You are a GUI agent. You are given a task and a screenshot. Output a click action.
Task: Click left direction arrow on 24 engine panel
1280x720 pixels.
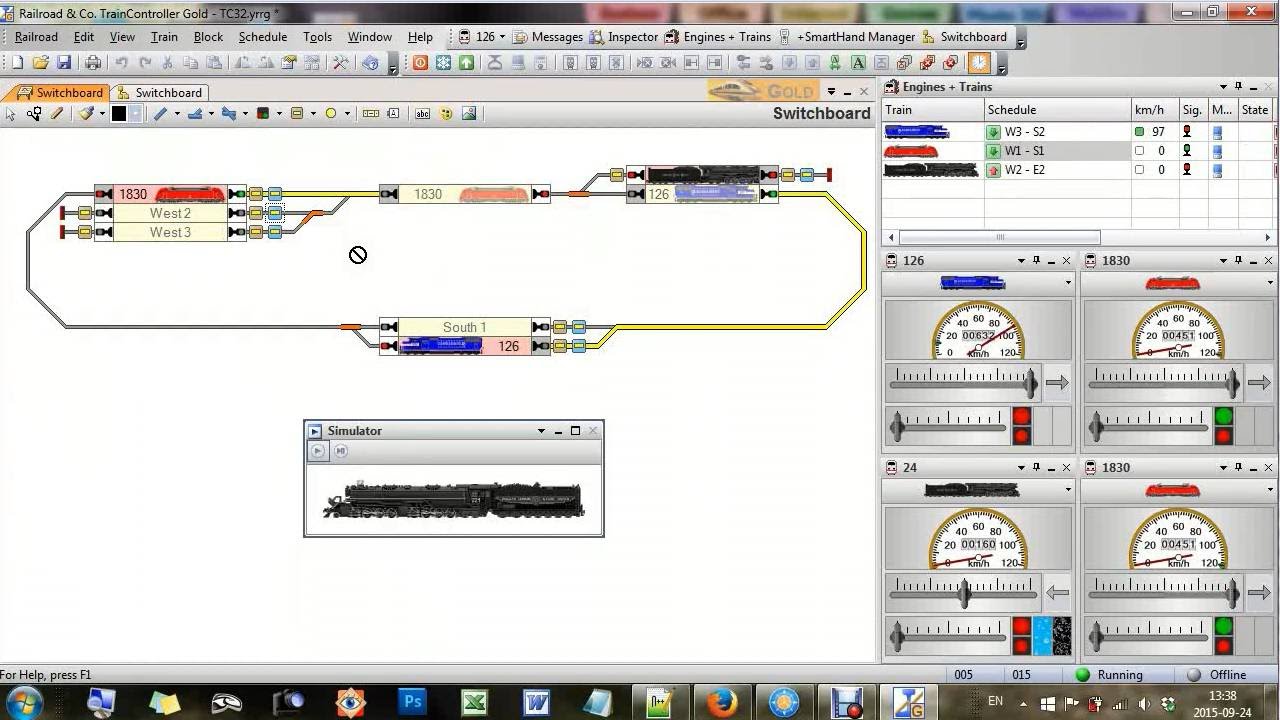tap(1057, 592)
